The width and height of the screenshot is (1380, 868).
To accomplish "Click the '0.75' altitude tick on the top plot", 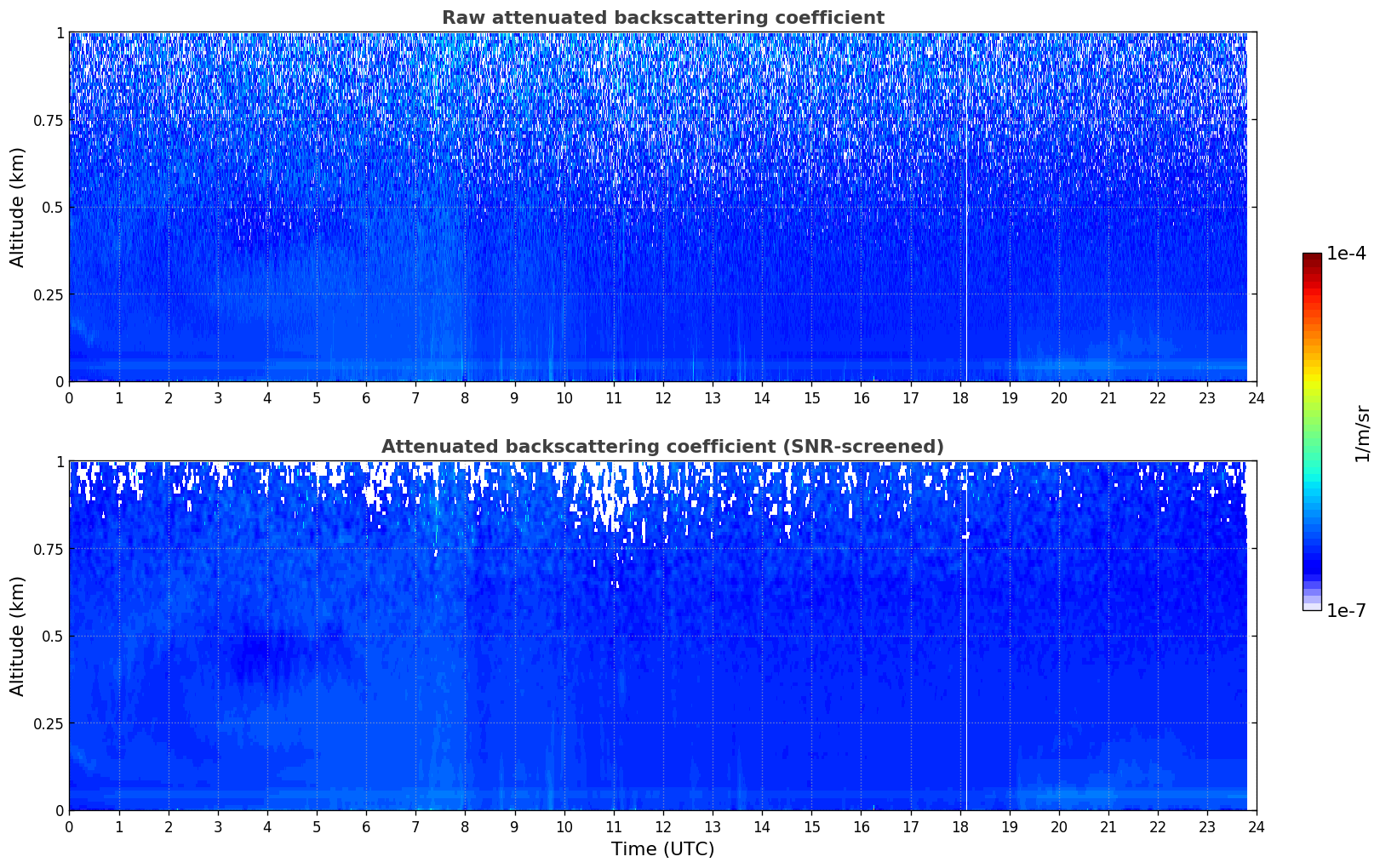I will coord(48,120).
